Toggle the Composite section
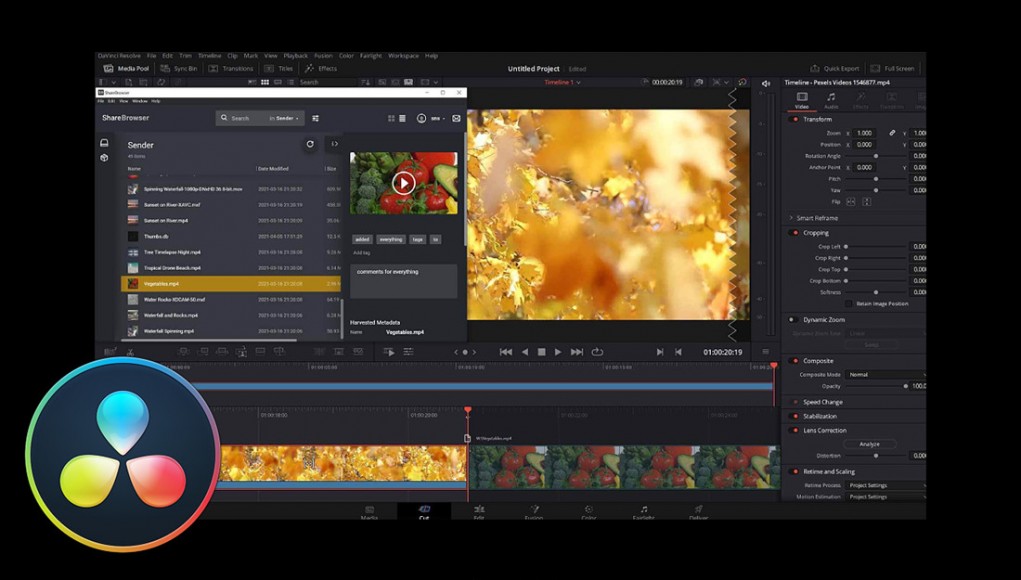 [x=794, y=361]
